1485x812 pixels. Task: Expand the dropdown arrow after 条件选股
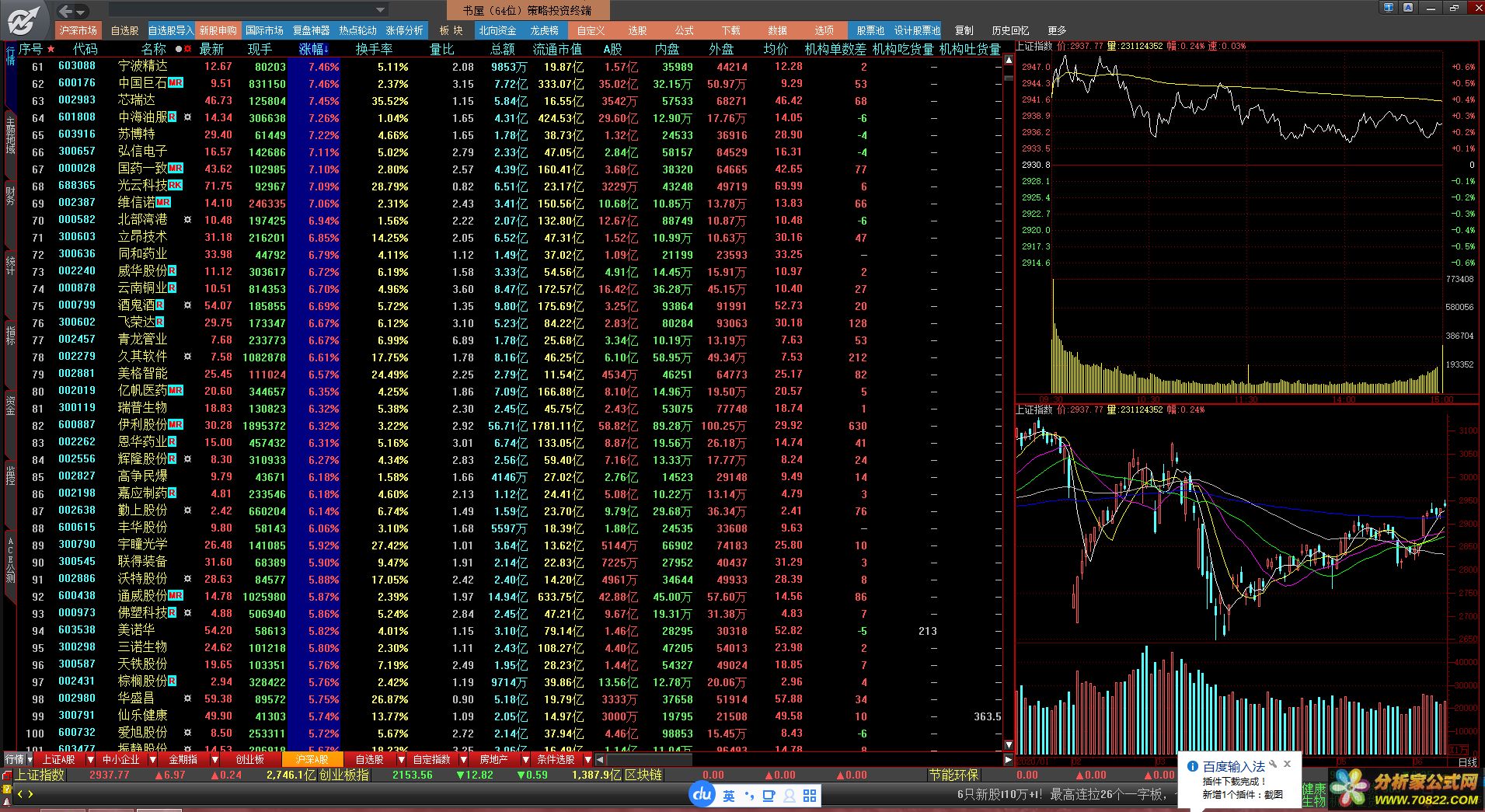[587, 759]
